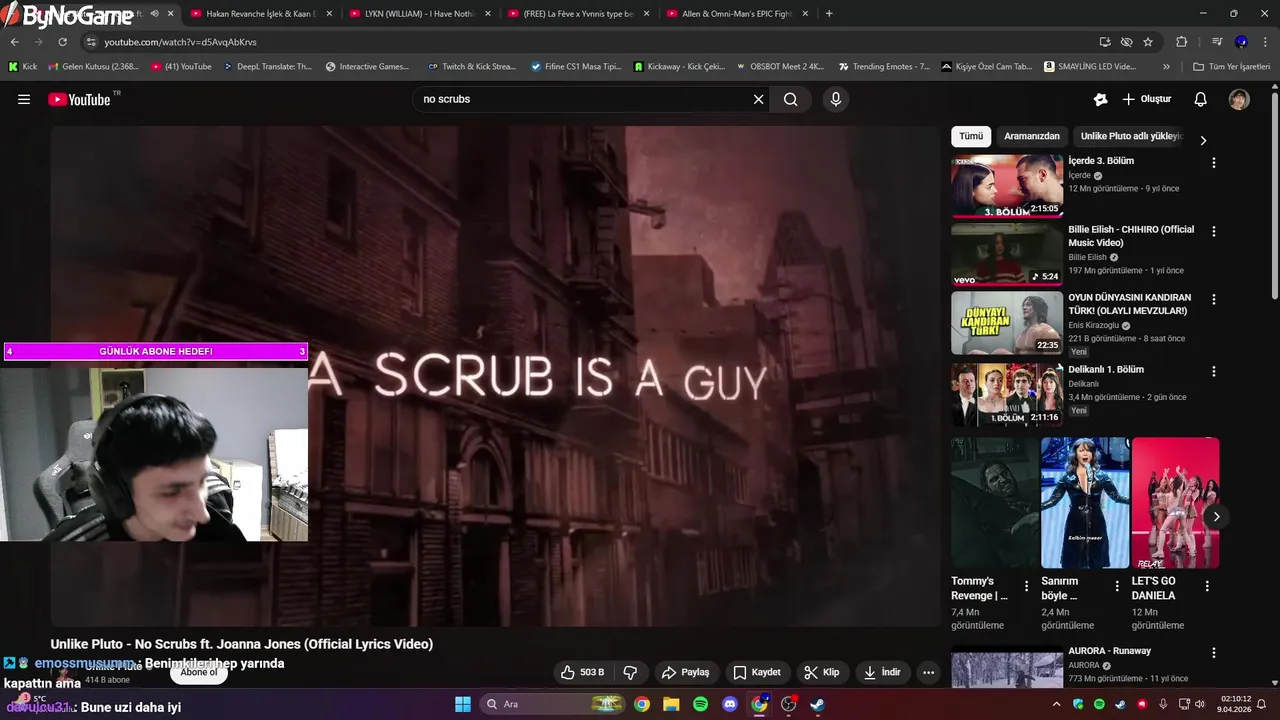View site information in address bar
Viewport: 1280px width, 720px height.
click(91, 42)
